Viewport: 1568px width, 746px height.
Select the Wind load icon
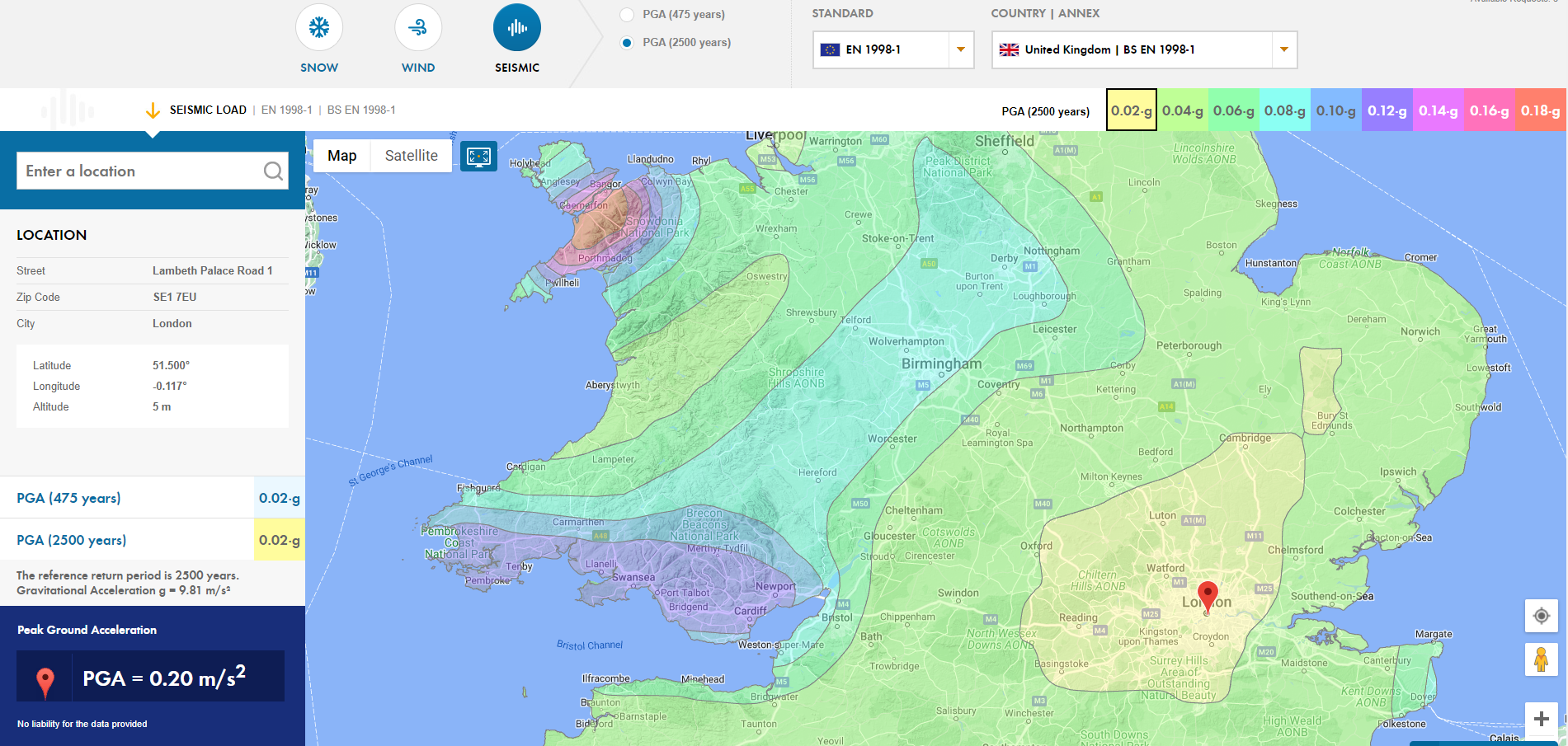click(x=418, y=28)
